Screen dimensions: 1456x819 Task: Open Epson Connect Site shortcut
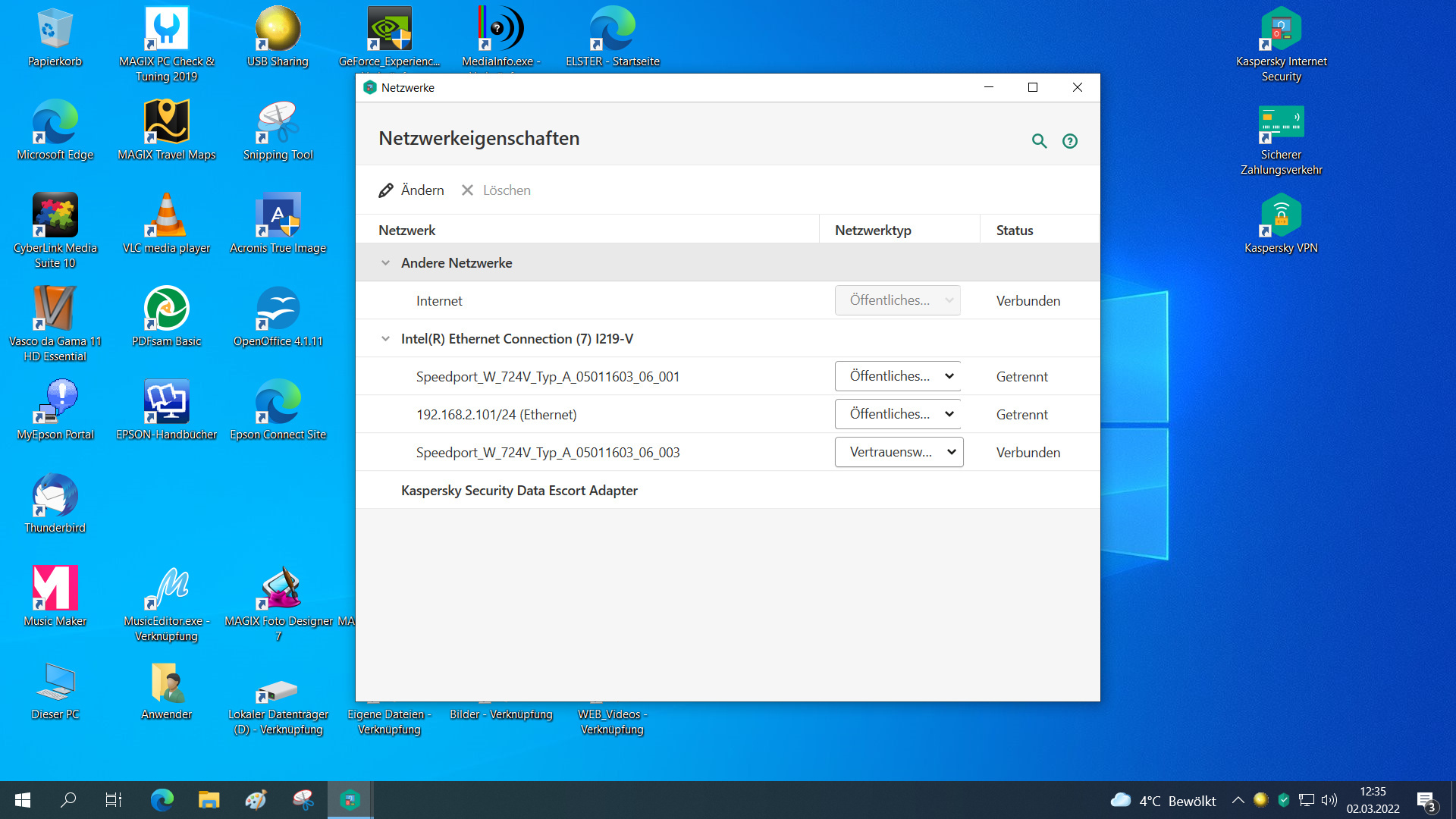pos(278,410)
